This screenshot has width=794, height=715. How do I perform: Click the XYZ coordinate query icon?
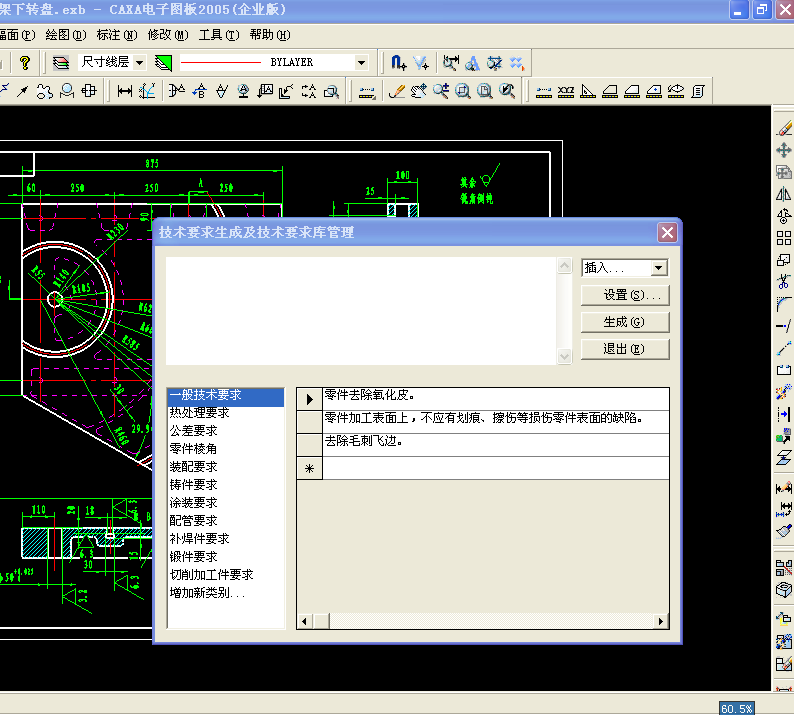566,91
